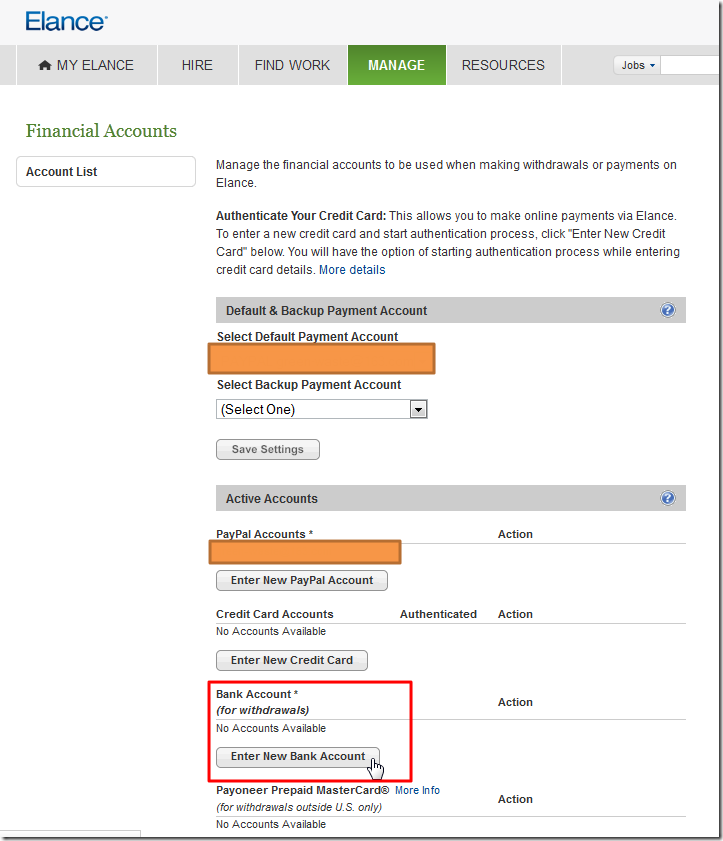Follow the More details link
Viewport: 723px width, 841px height.
coord(352,270)
